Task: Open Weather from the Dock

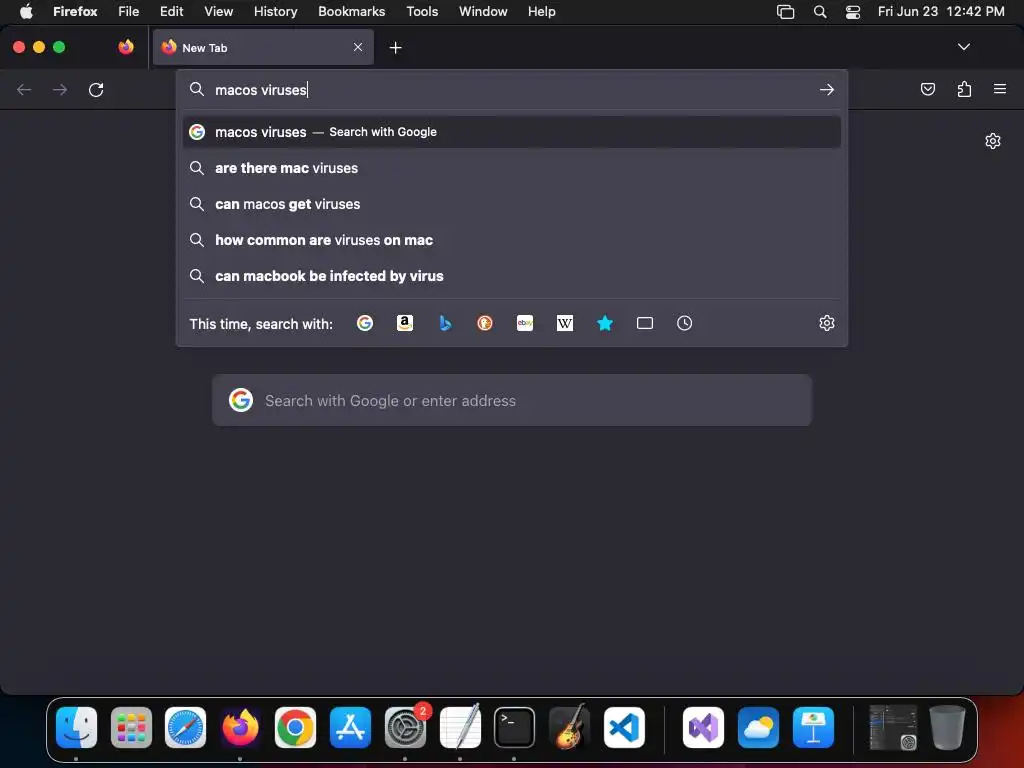Action: pos(758,727)
